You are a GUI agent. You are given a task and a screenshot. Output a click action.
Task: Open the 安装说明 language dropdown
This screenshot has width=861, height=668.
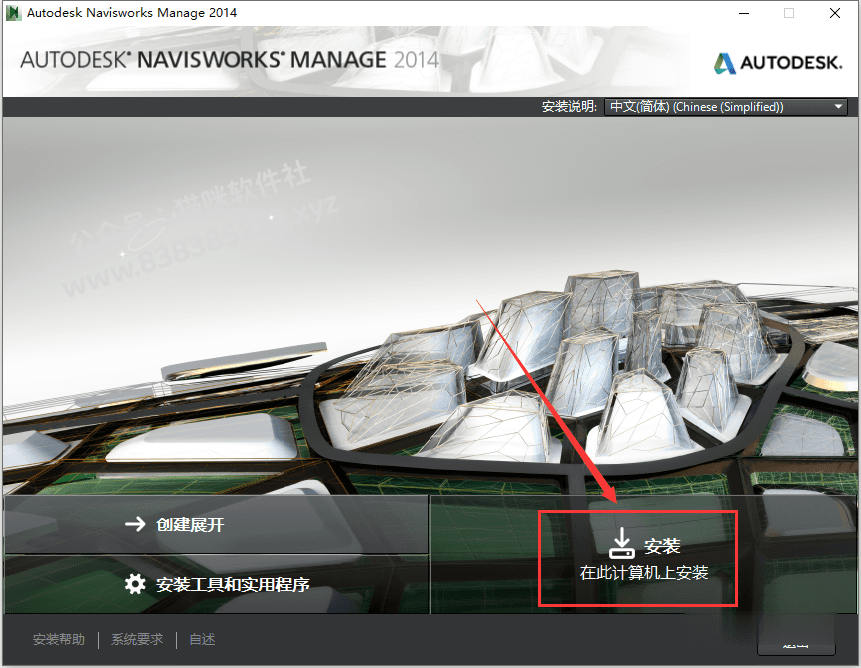coord(725,107)
